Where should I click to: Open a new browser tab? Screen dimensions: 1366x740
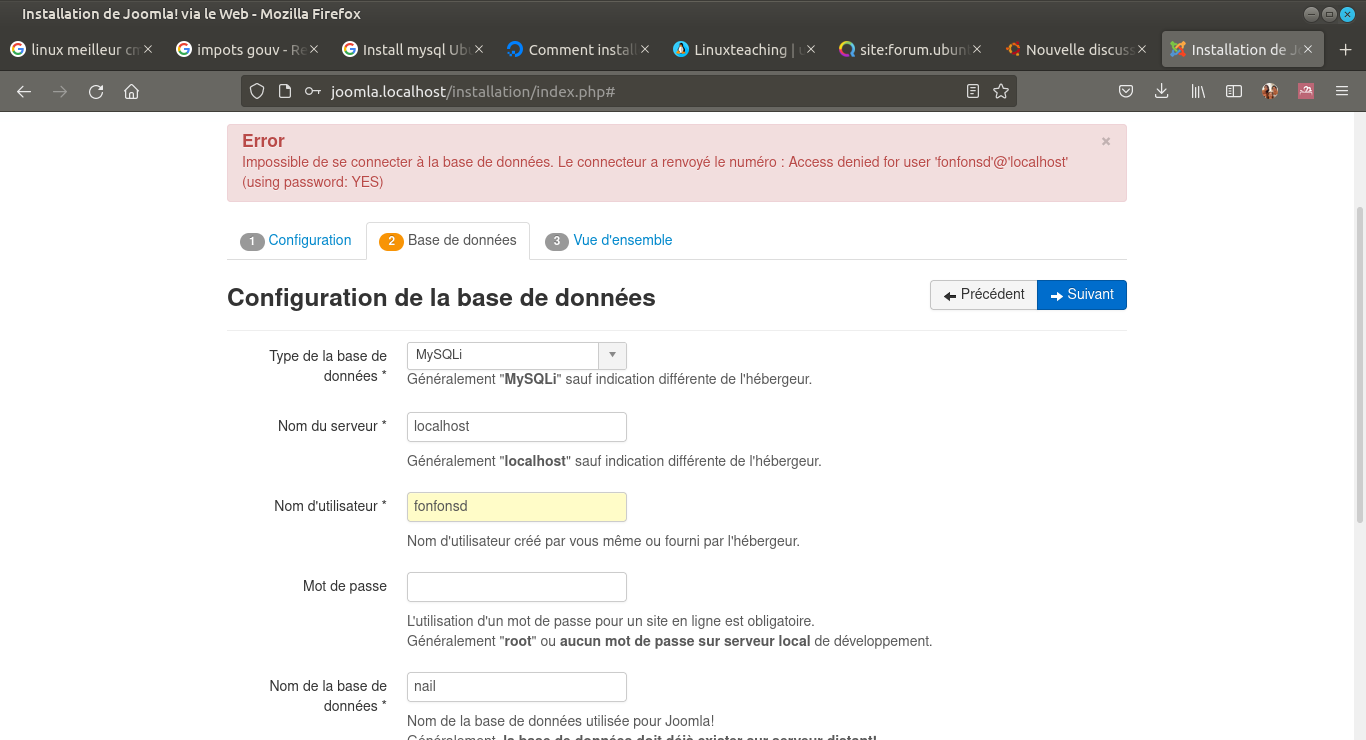click(x=1345, y=49)
